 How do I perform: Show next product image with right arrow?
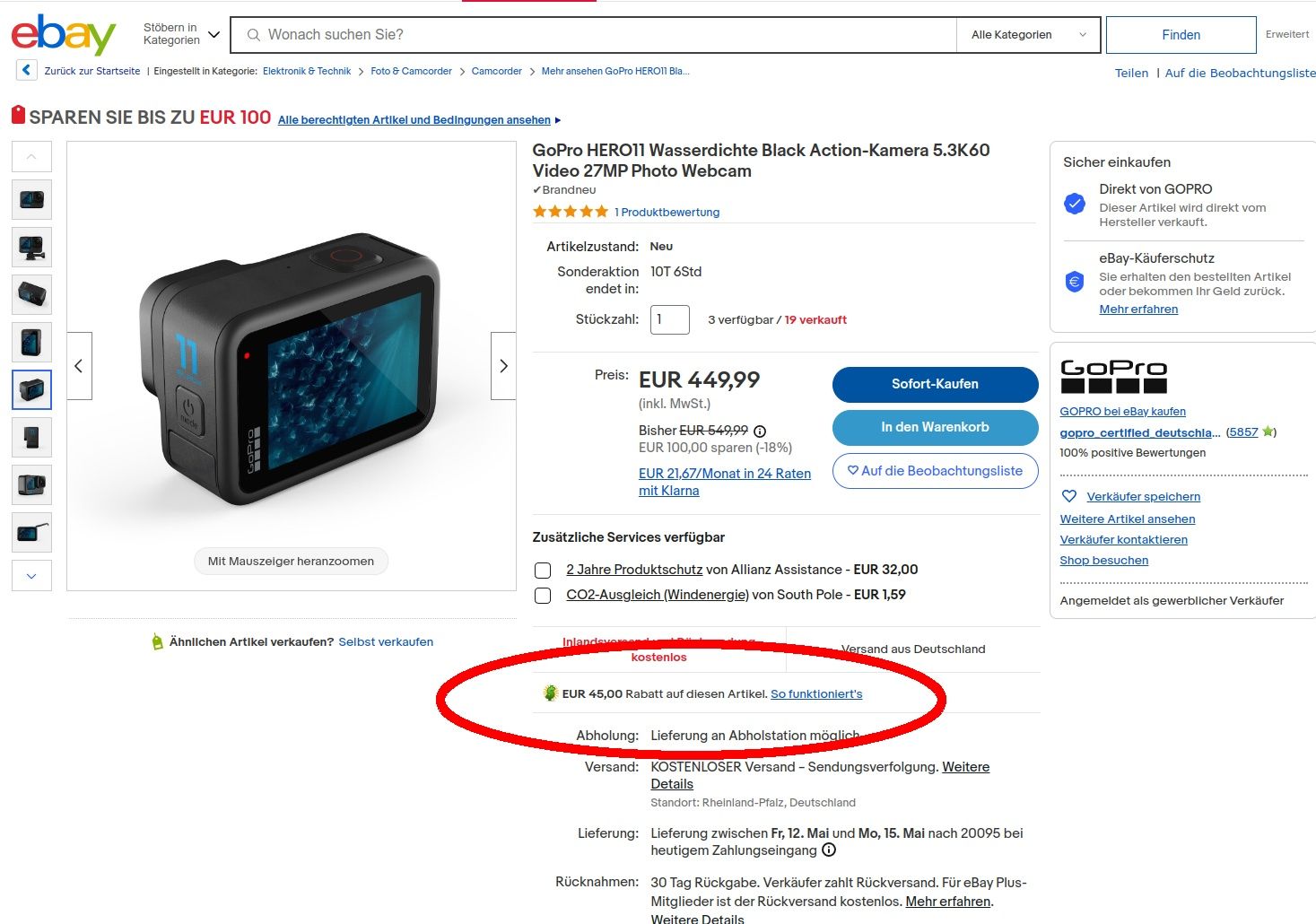pos(503,366)
